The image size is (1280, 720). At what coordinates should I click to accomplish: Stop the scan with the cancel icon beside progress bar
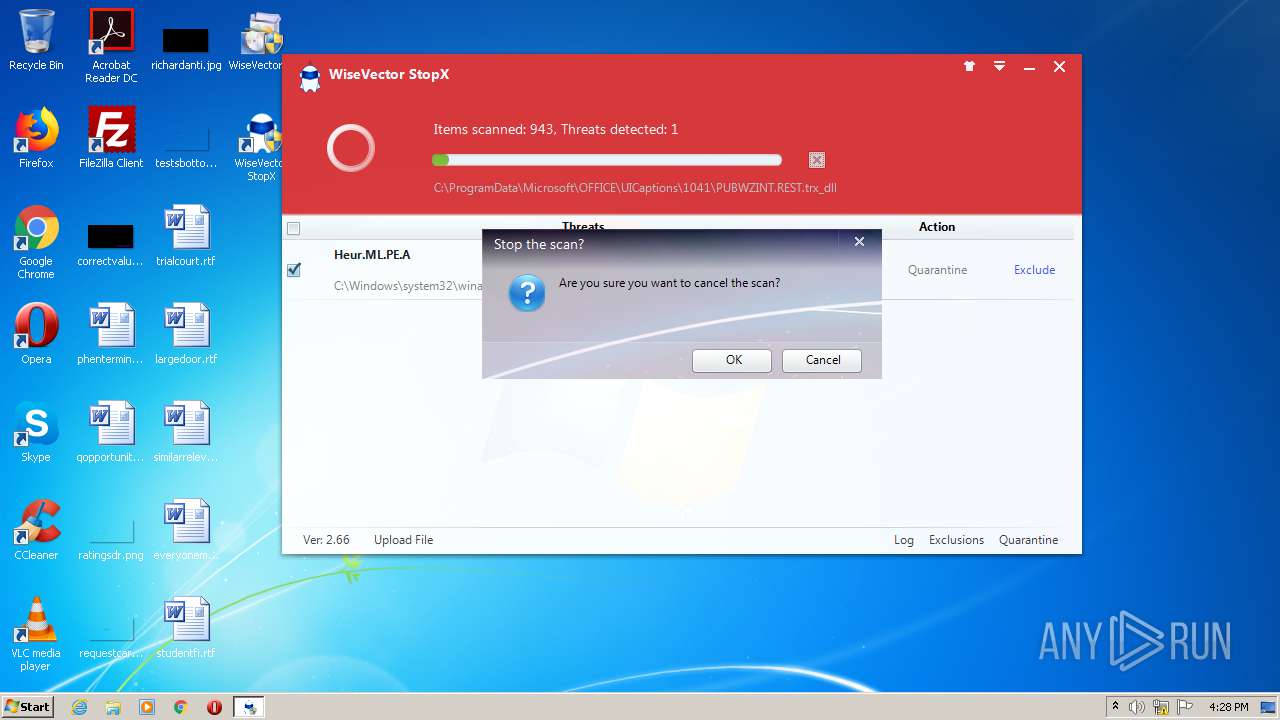click(x=817, y=160)
